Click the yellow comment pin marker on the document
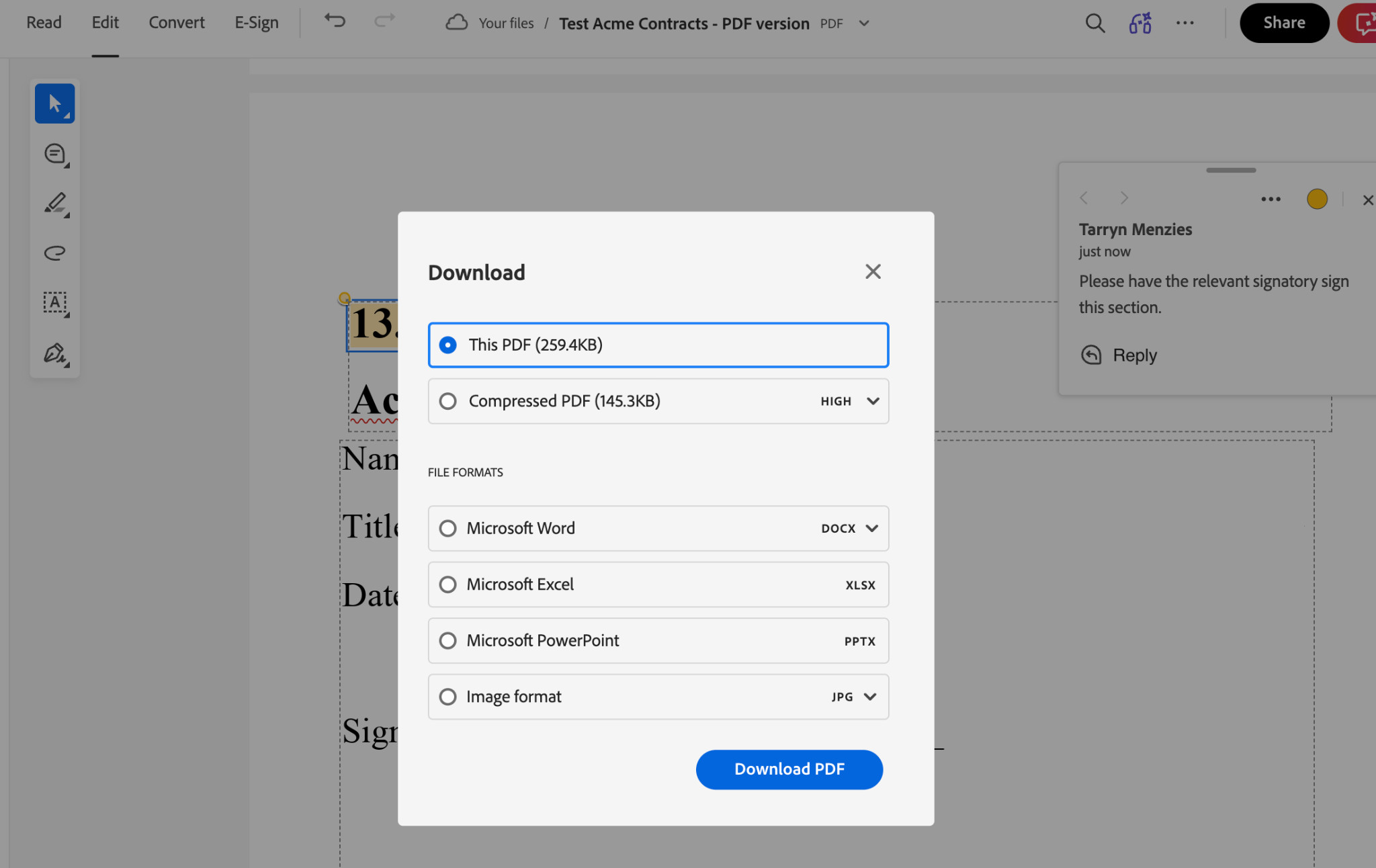 344,298
